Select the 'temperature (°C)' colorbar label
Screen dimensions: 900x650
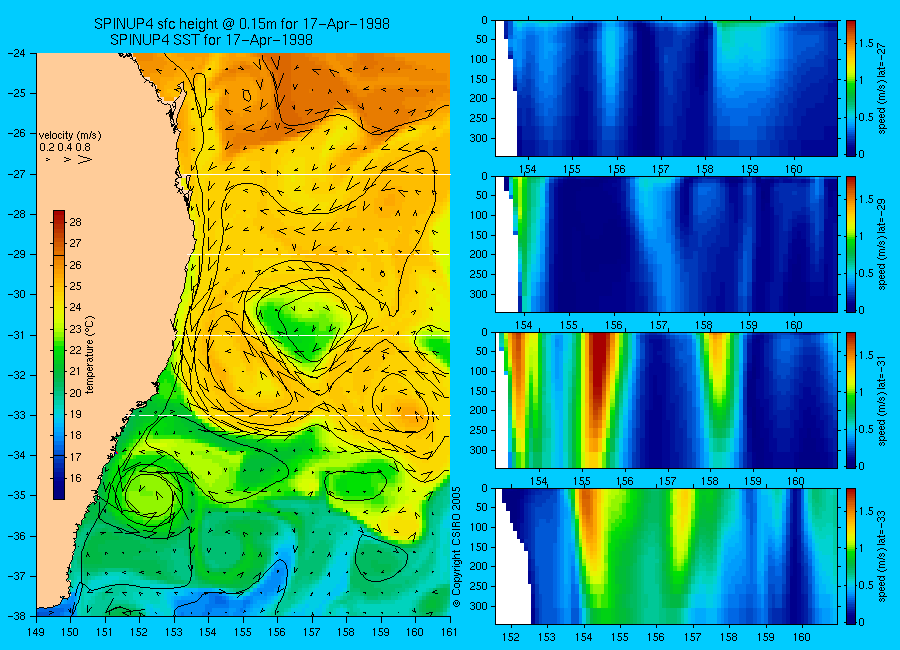point(90,355)
